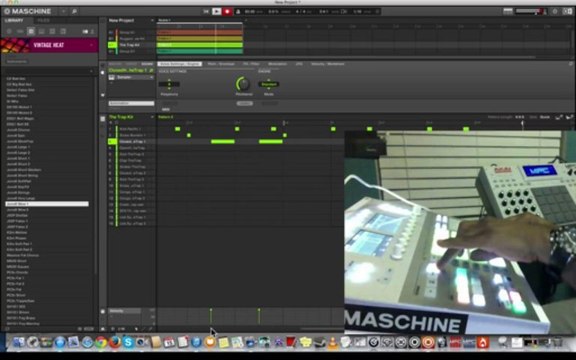Open the Modulation page
576x360 pixels.
click(x=277, y=64)
